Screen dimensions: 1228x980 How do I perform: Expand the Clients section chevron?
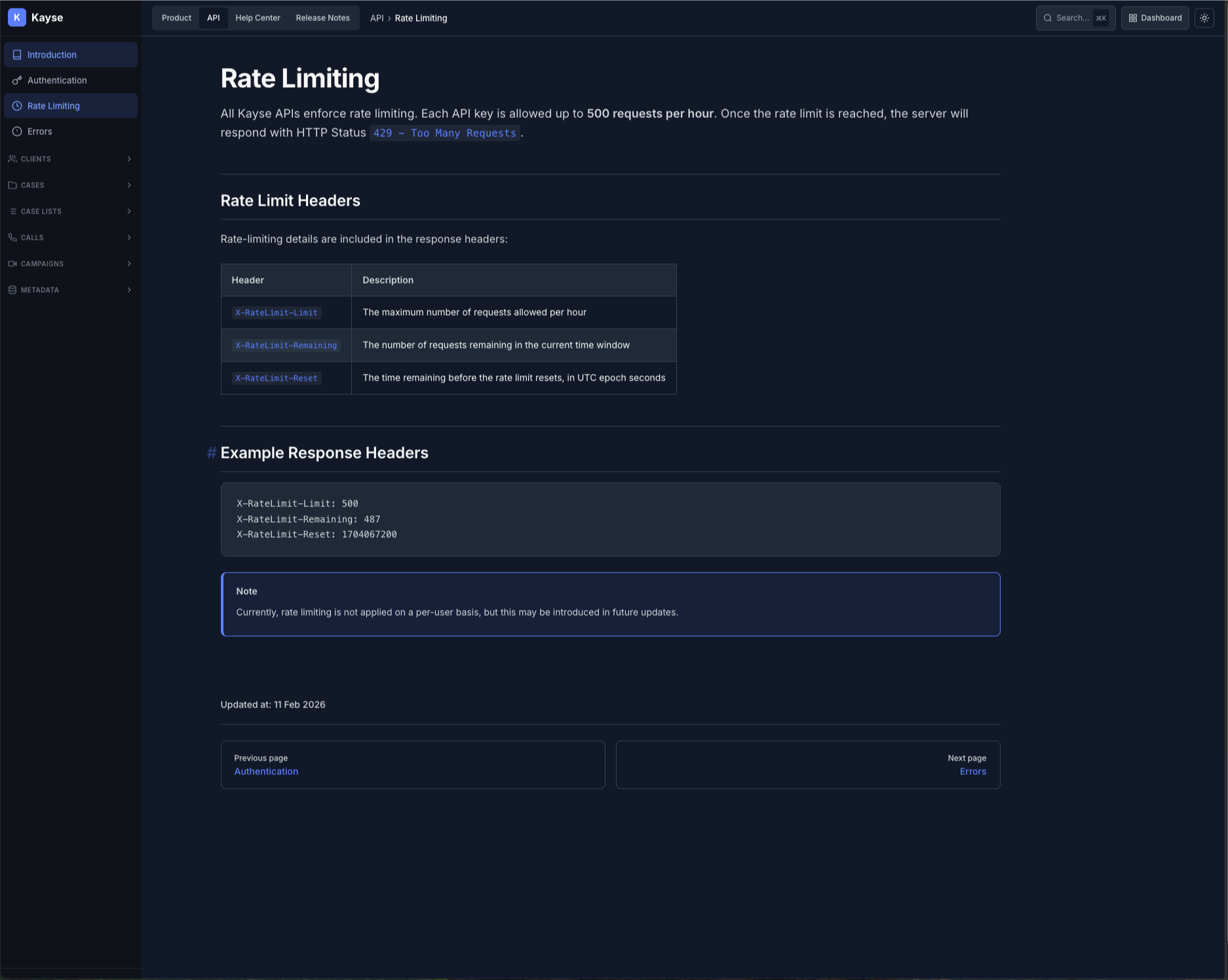point(129,159)
